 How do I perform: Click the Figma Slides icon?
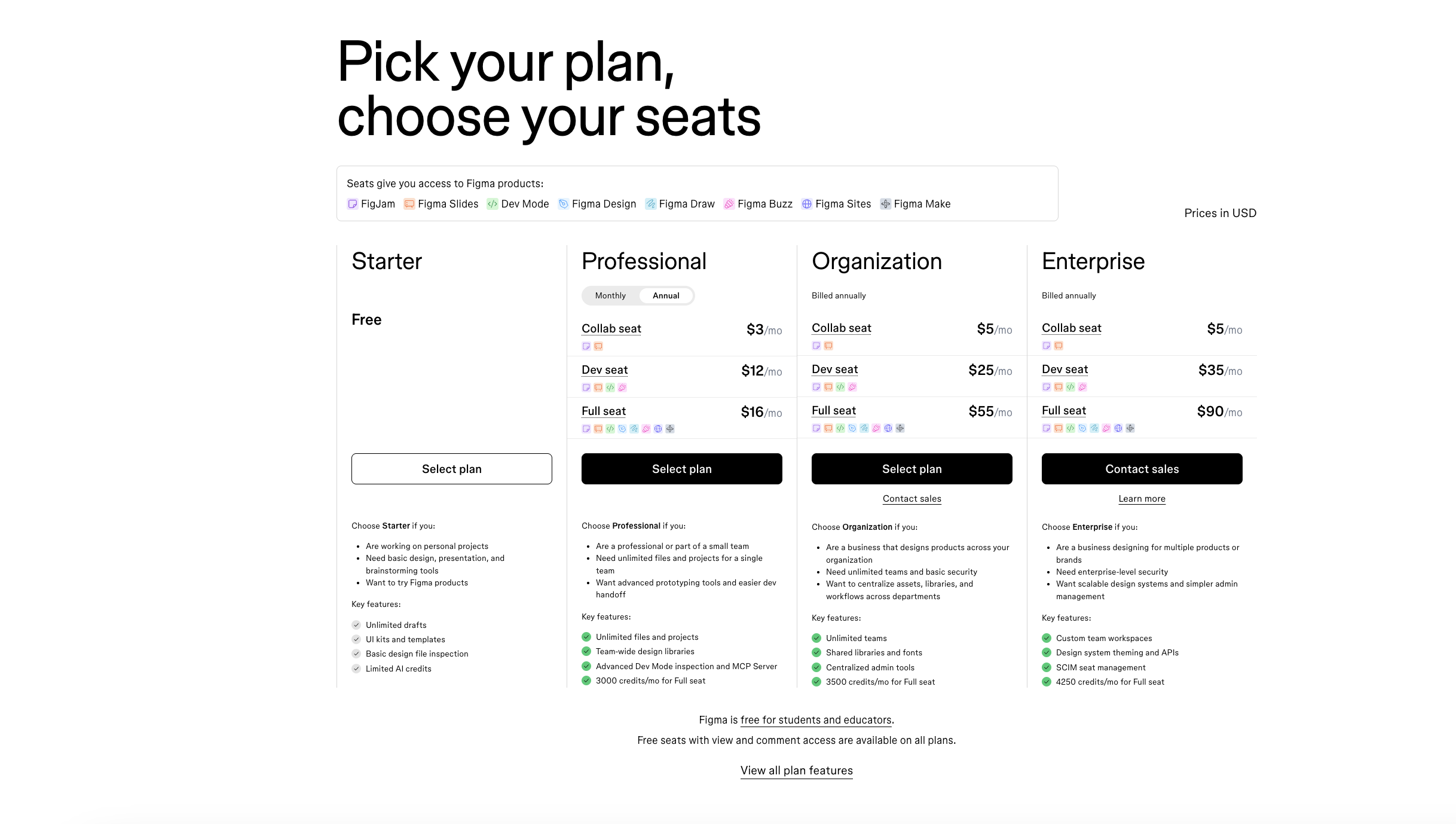409,204
